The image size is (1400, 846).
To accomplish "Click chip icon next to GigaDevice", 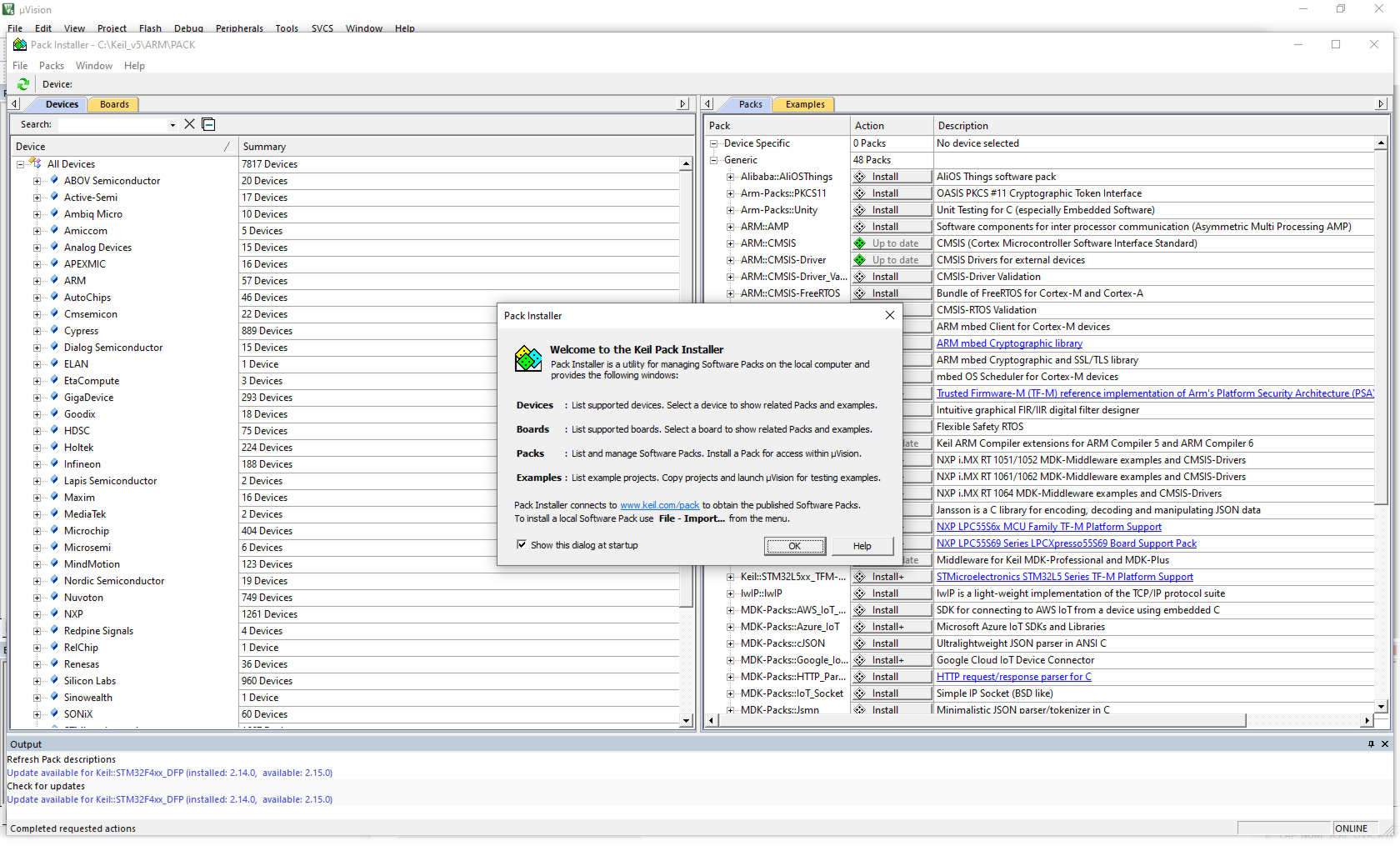I will [54, 397].
